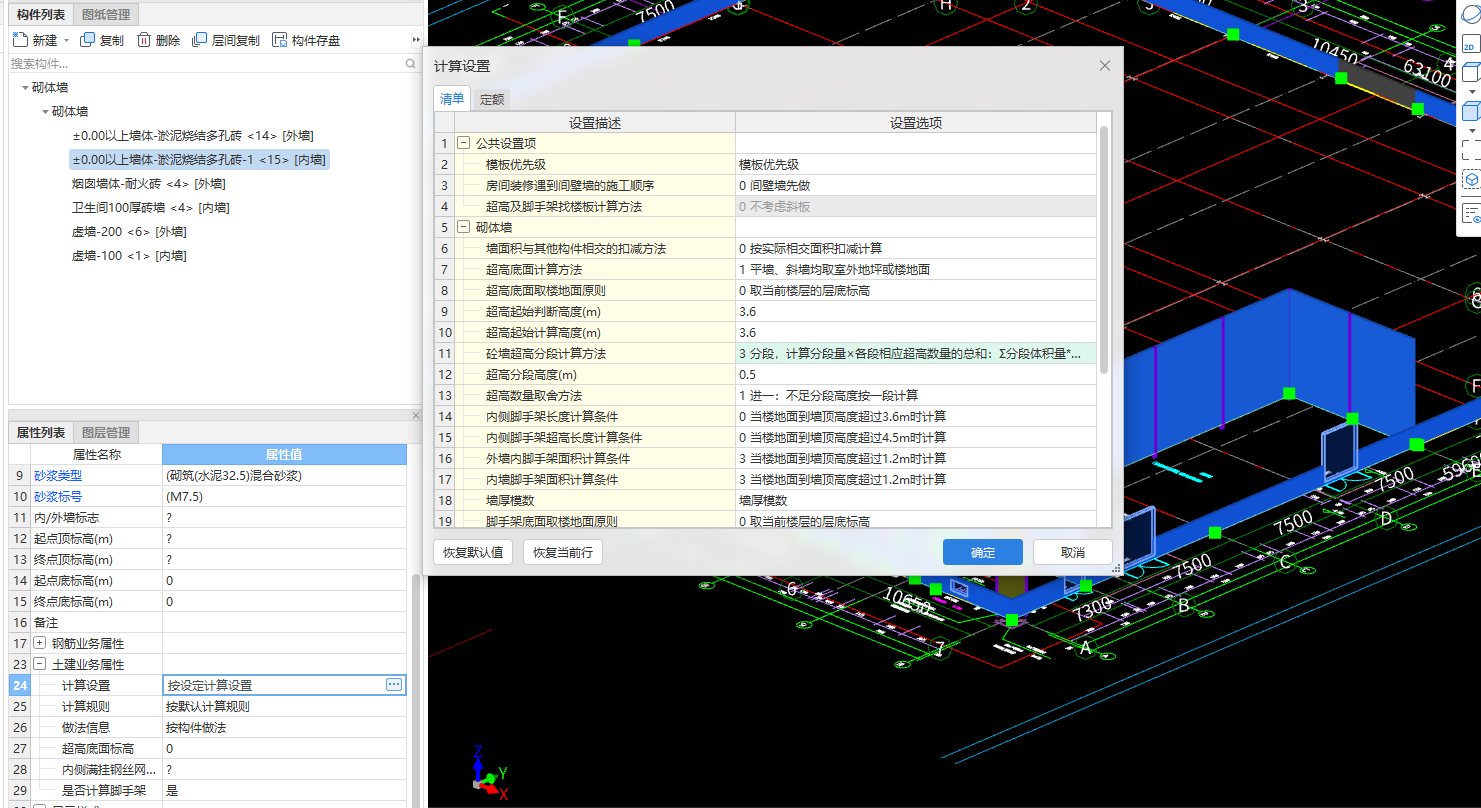Click the orbit view icon in right toolbar

pyautogui.click(x=1471, y=16)
